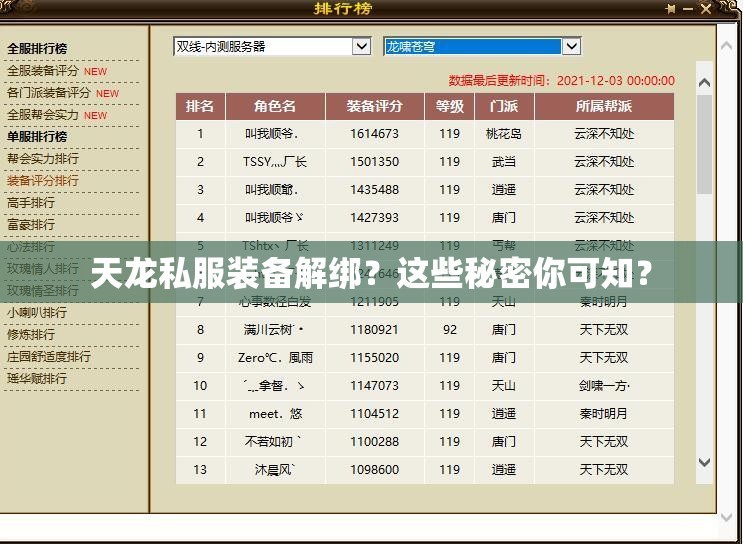Expand the 龙啸苍穹 dropdown list
The height and width of the screenshot is (544, 743).
[x=571, y=46]
